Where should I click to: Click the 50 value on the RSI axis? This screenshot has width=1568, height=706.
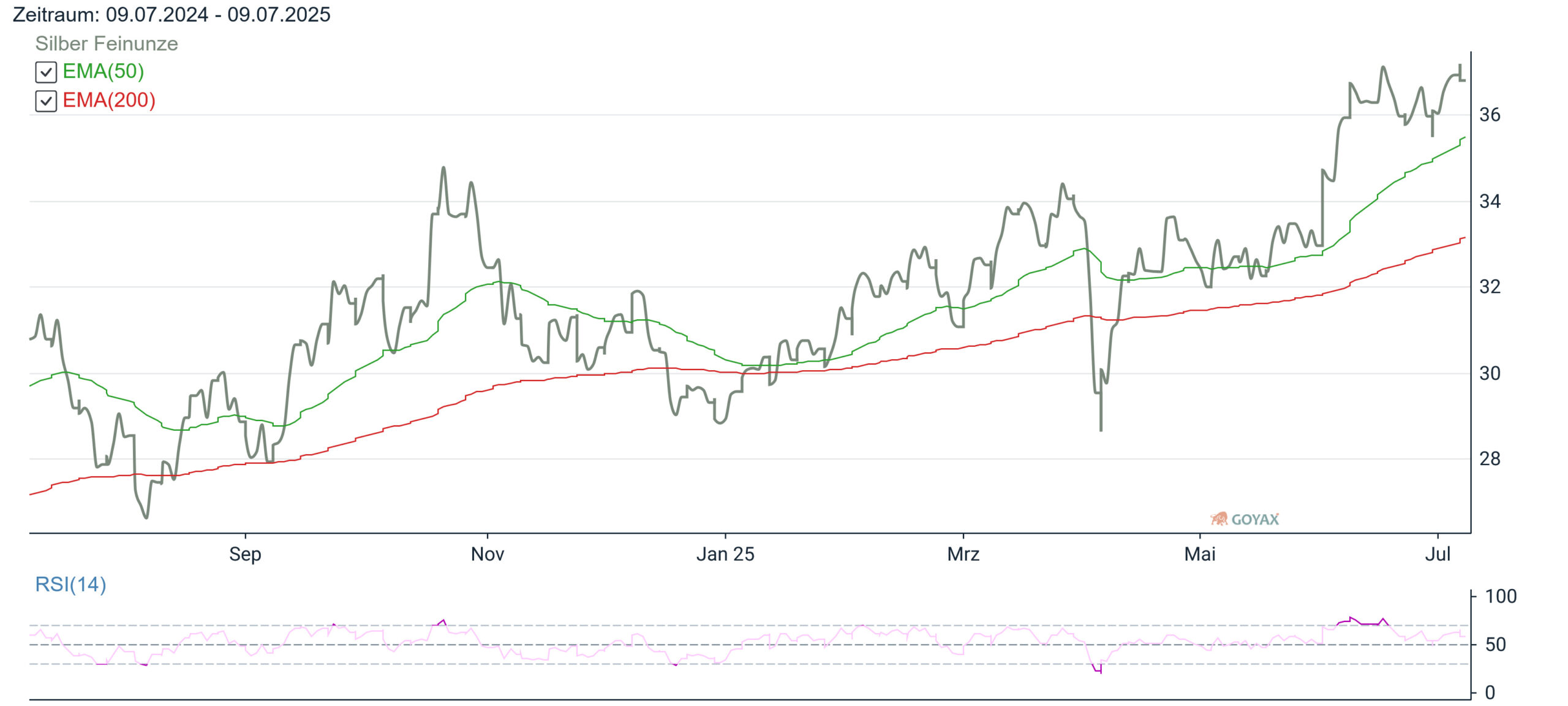click(x=1496, y=645)
